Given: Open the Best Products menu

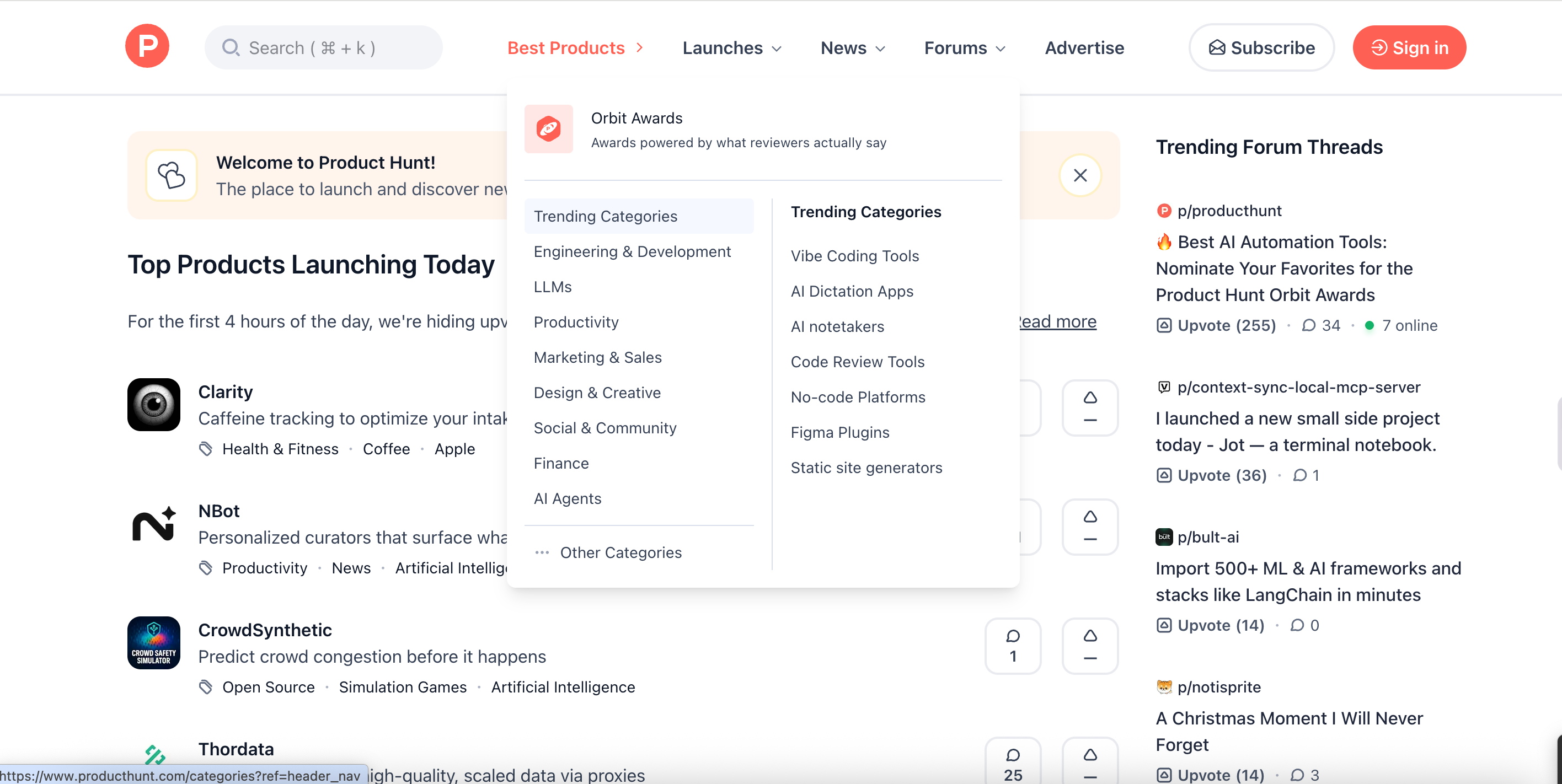Looking at the screenshot, I should click(575, 48).
